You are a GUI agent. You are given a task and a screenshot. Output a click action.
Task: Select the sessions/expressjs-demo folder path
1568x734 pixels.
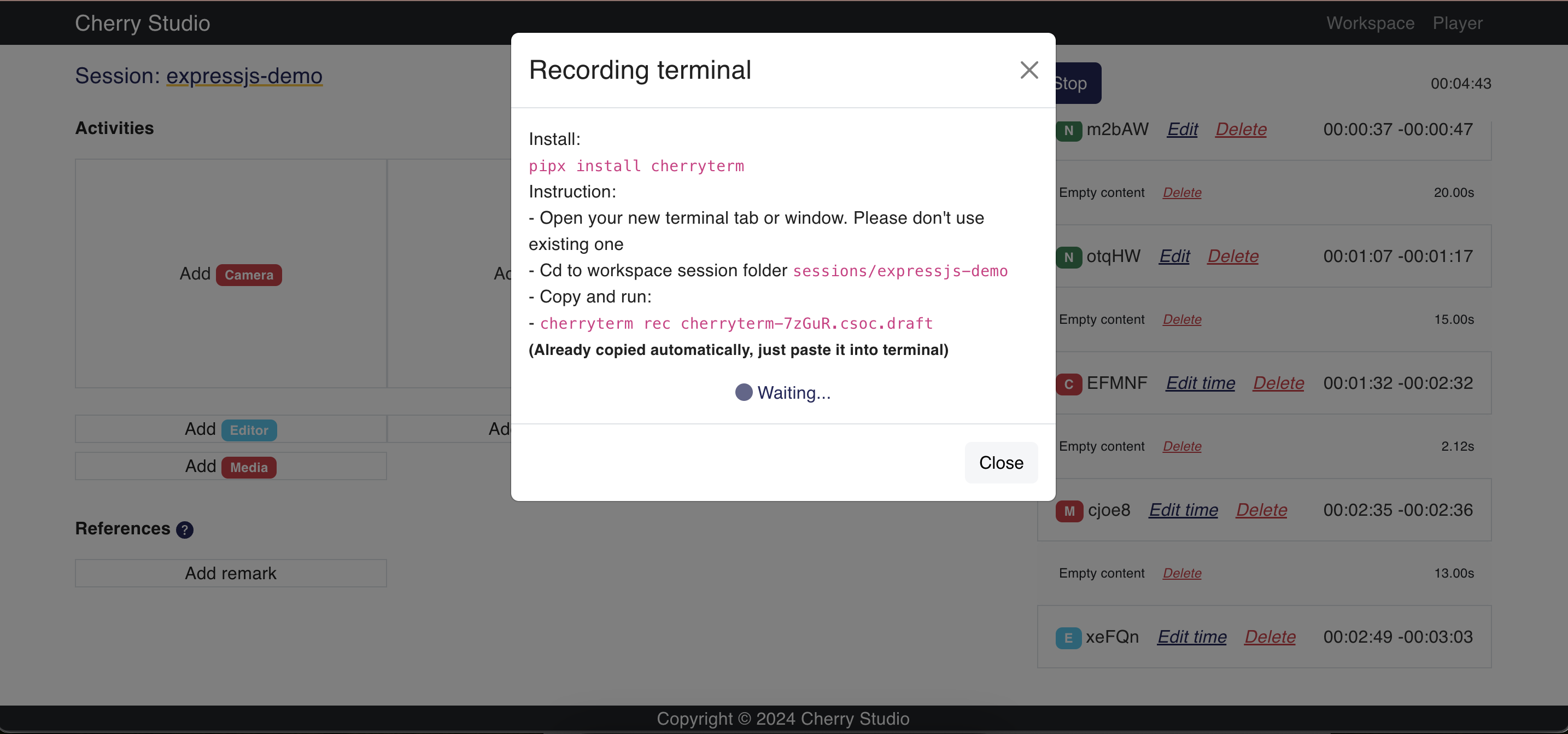[x=900, y=270]
